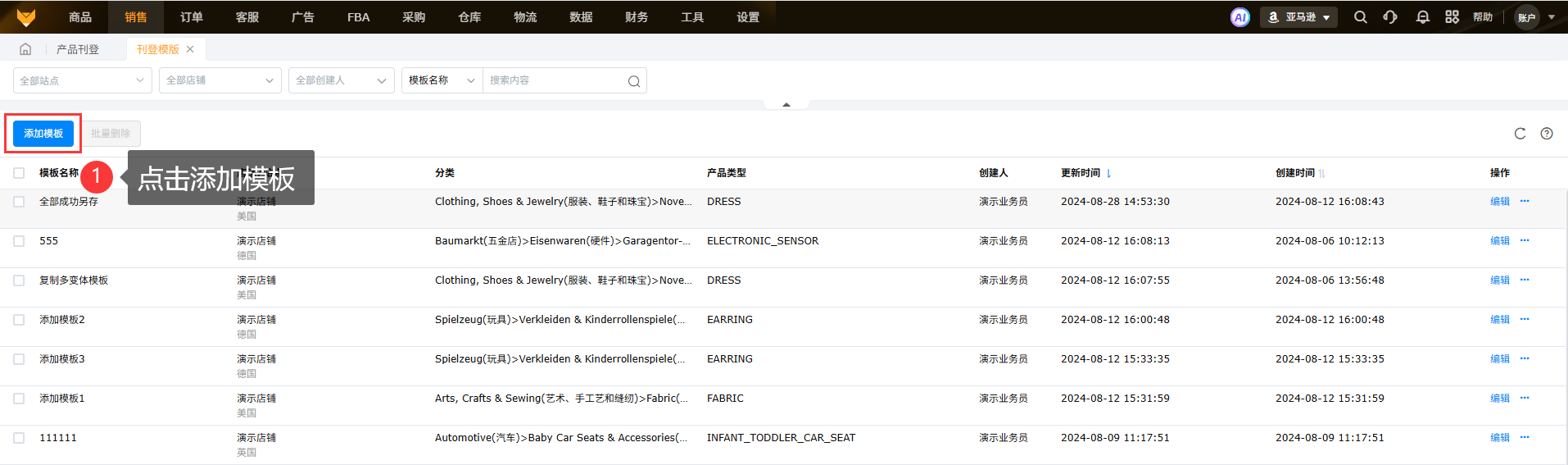Expand the account dropdown arrow

pos(1552,17)
